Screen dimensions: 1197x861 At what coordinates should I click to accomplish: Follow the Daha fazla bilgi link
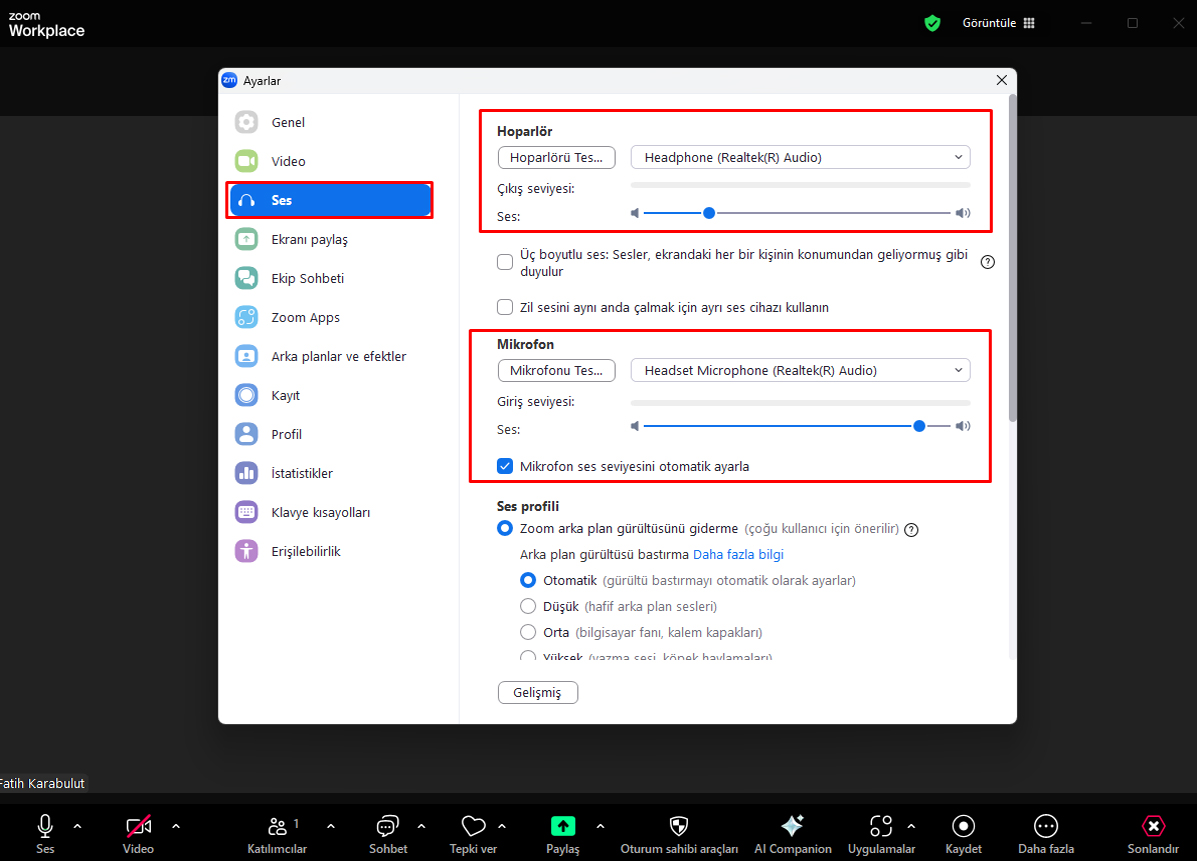click(x=738, y=554)
